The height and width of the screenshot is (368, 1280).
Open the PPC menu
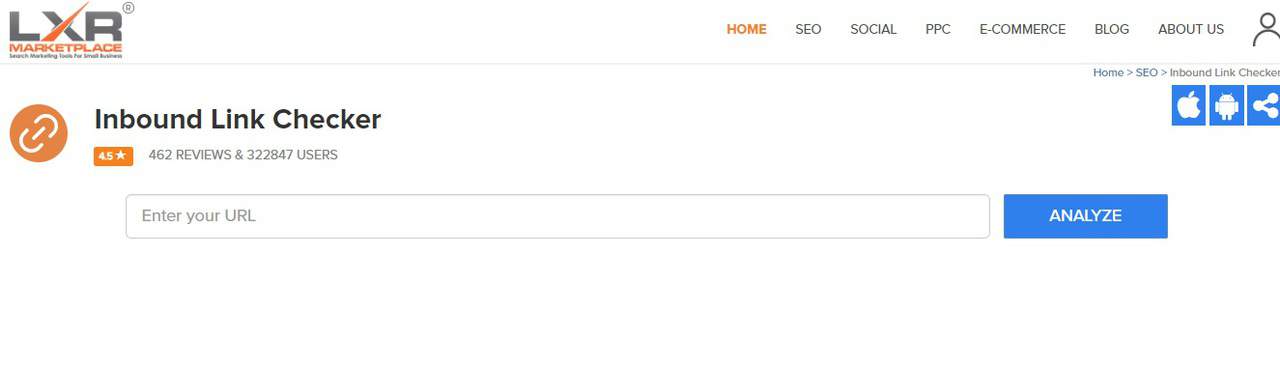938,29
